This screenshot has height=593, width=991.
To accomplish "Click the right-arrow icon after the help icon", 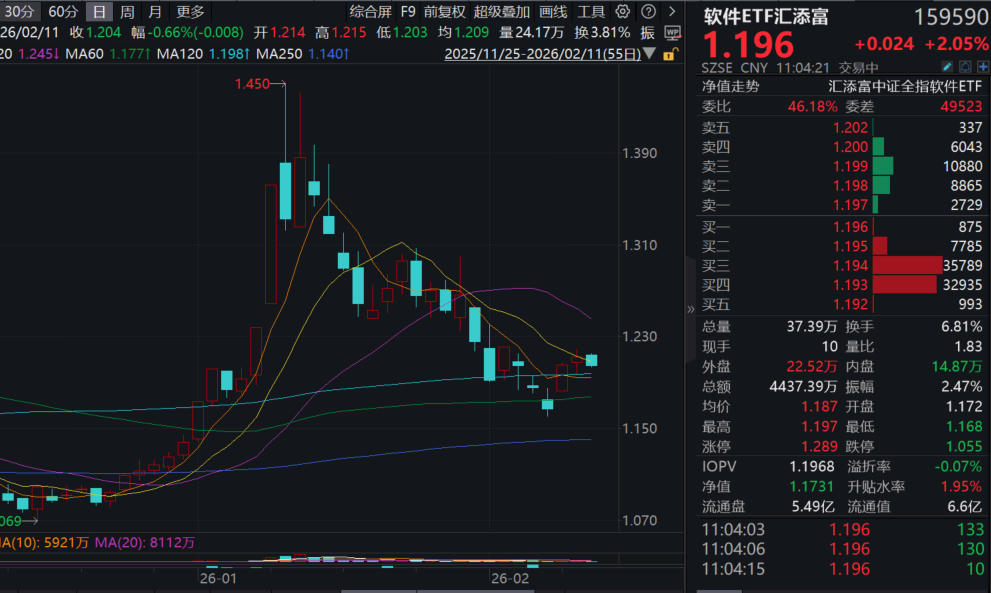I will pos(672,12).
